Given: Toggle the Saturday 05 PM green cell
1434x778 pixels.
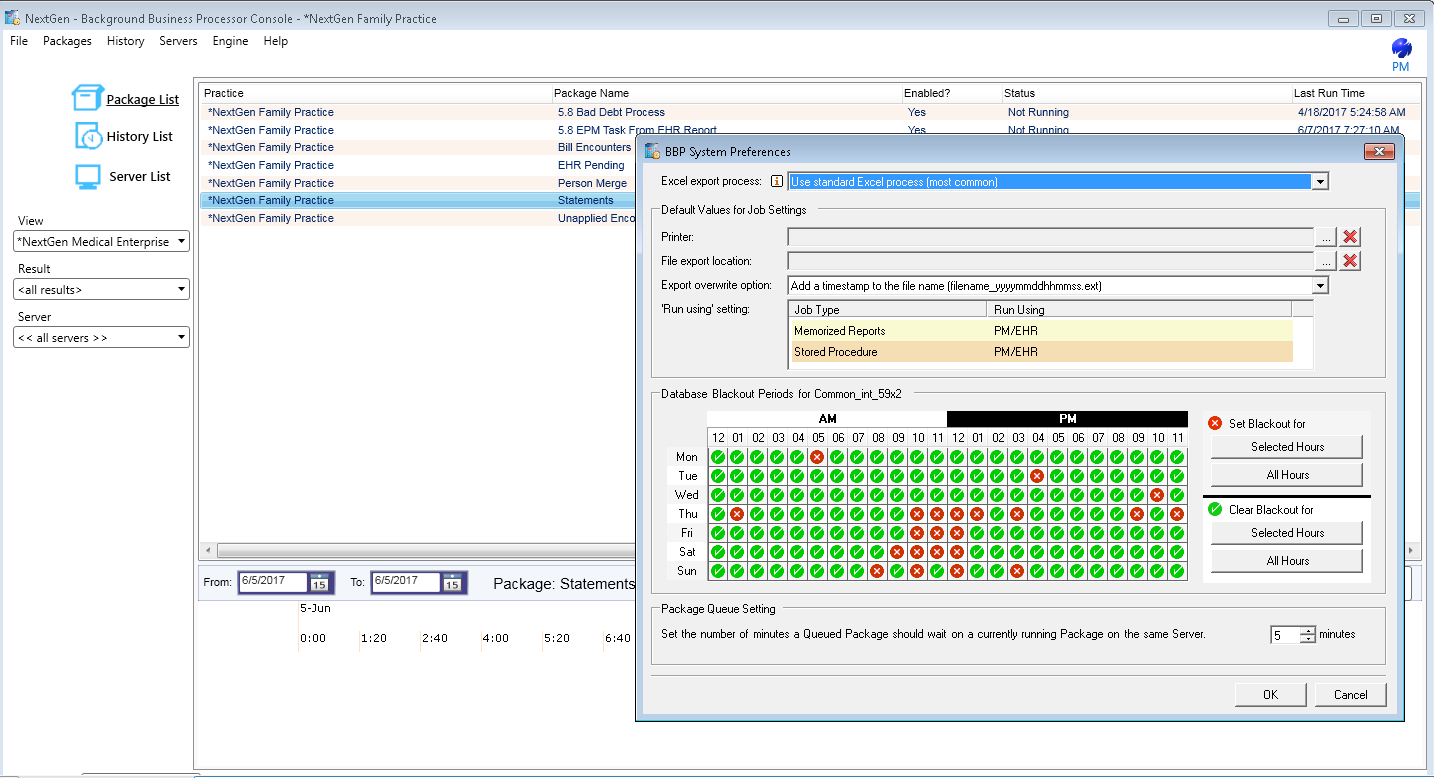Looking at the screenshot, I should 1057,552.
